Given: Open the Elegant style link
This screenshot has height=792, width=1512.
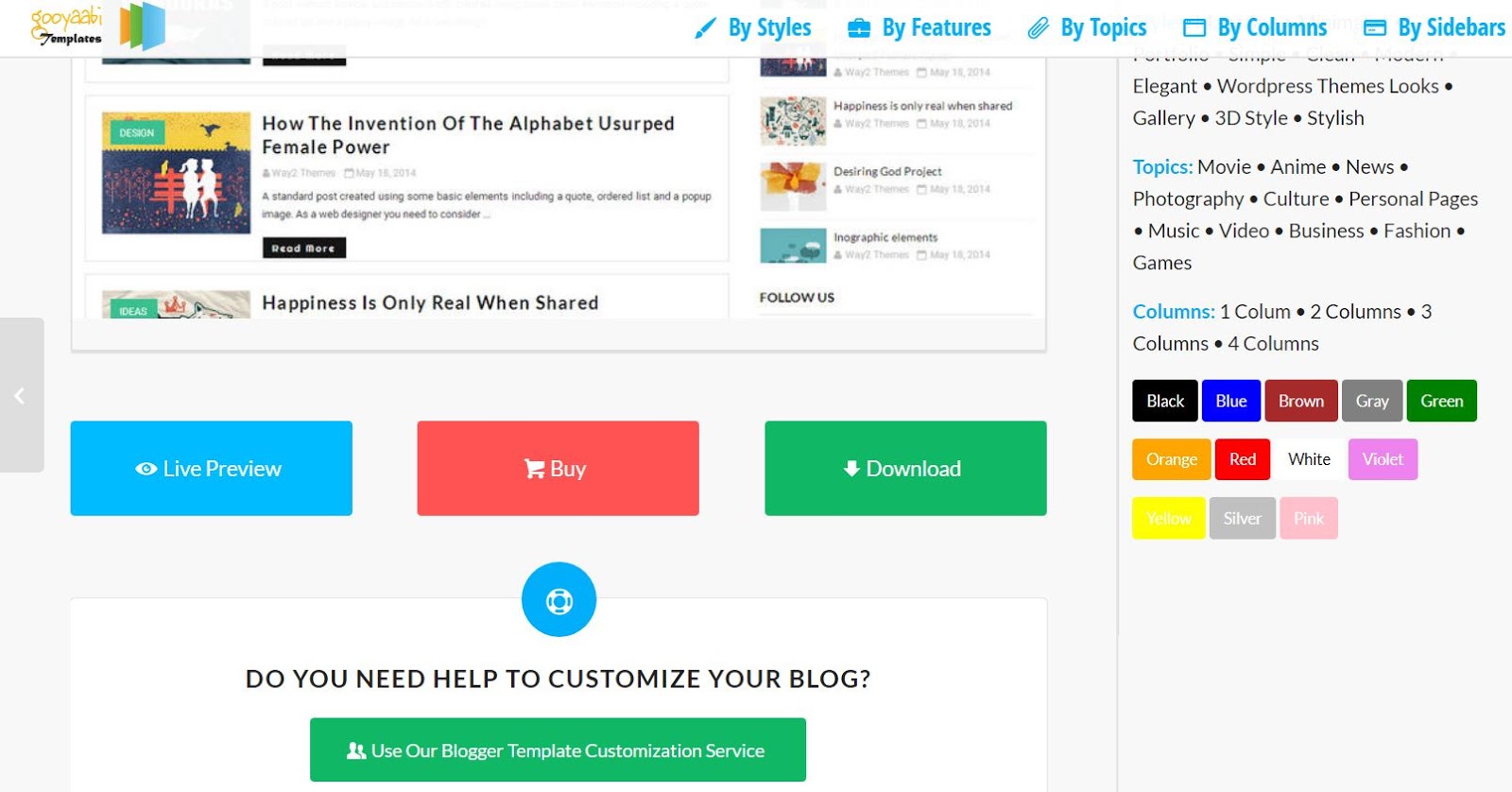Looking at the screenshot, I should pyautogui.click(x=1165, y=86).
